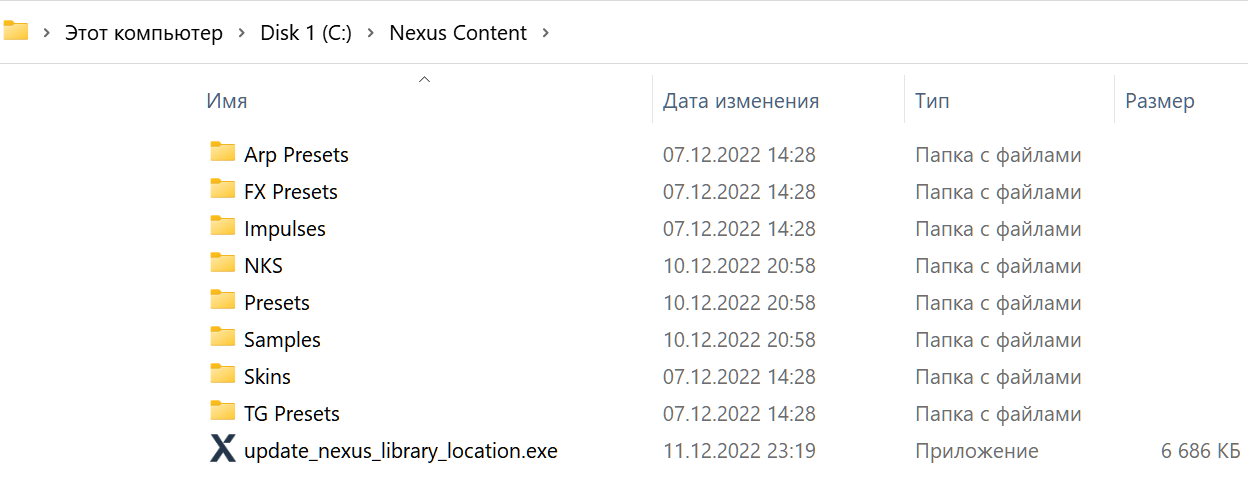Open the chevron before Этот компьютер
This screenshot has height=489, width=1248.
point(47,33)
